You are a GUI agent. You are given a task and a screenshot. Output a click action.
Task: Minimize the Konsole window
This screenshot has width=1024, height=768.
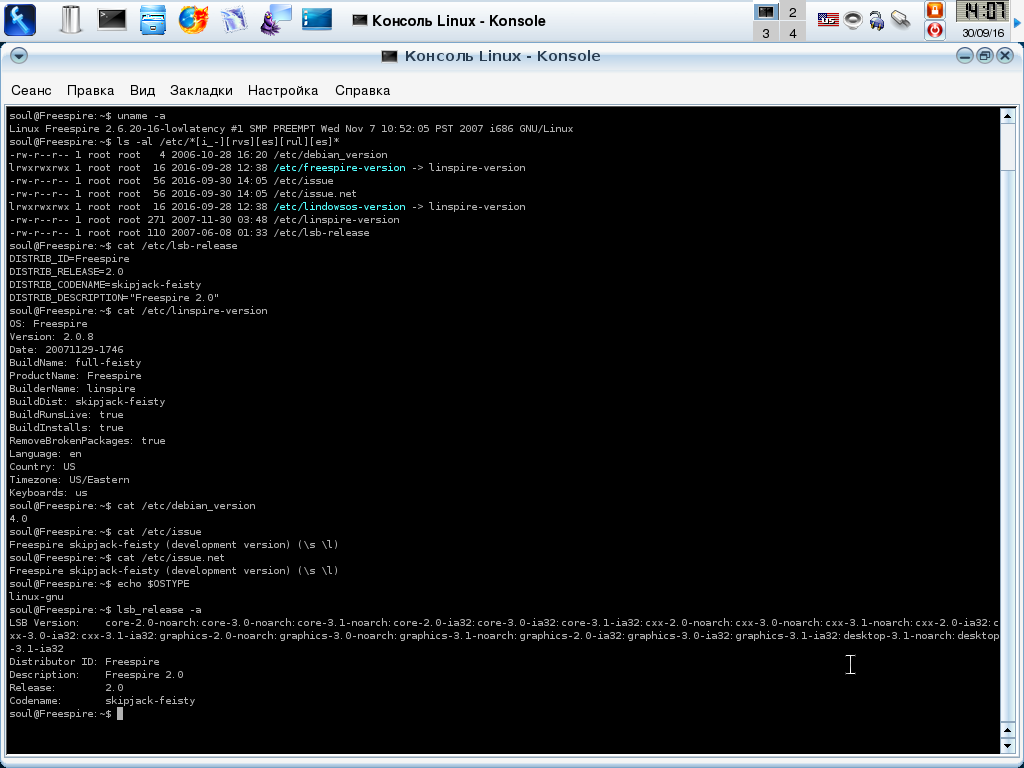click(965, 56)
